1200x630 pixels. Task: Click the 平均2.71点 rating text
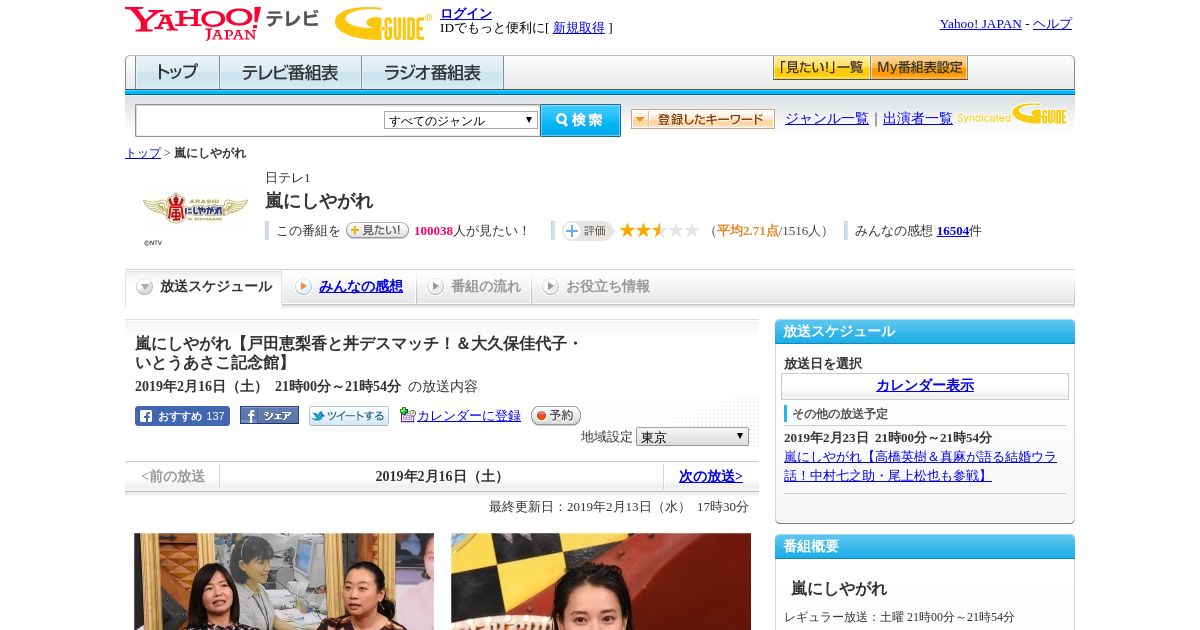(x=748, y=231)
